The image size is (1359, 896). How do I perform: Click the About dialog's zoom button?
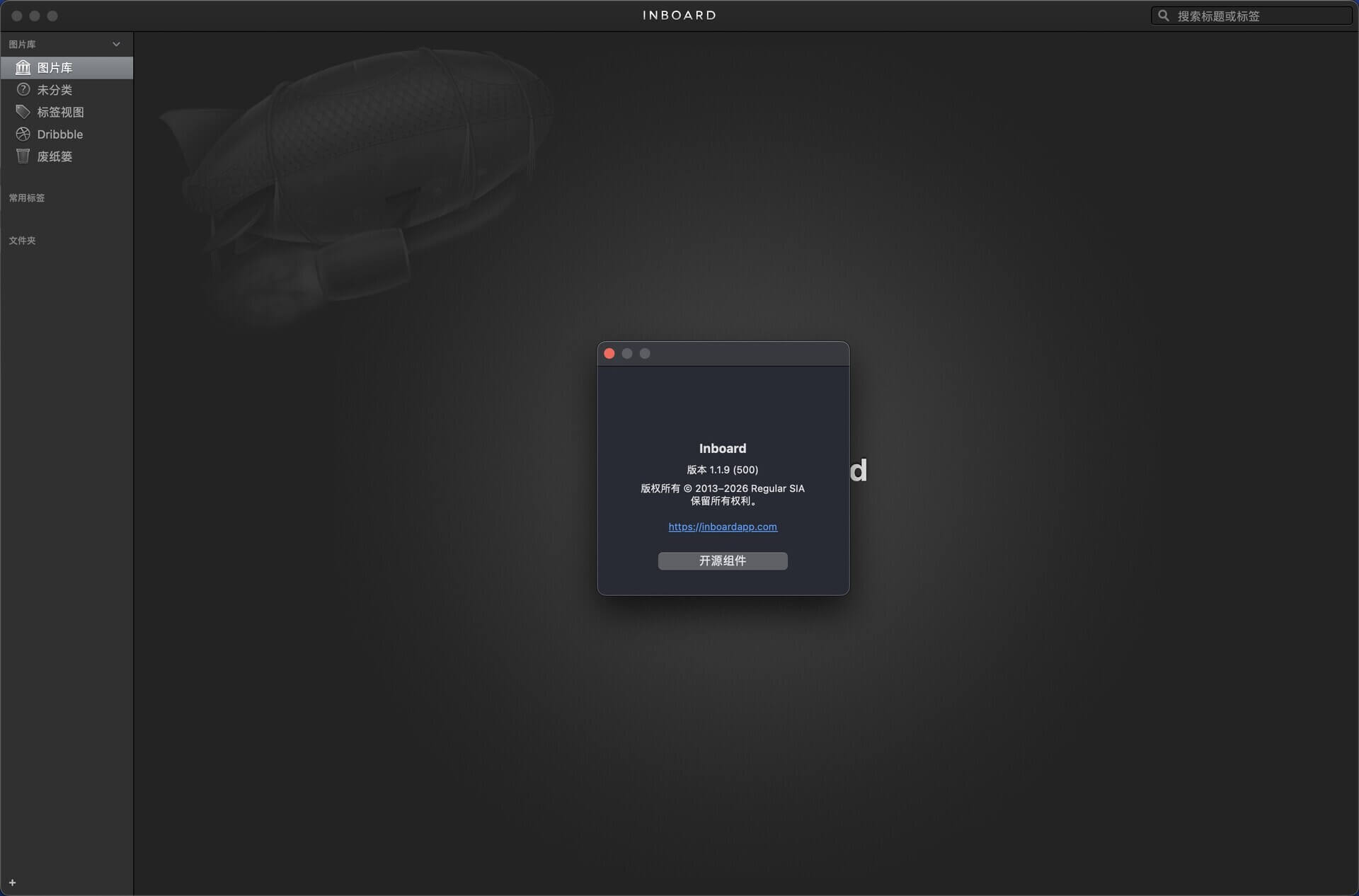(x=644, y=353)
